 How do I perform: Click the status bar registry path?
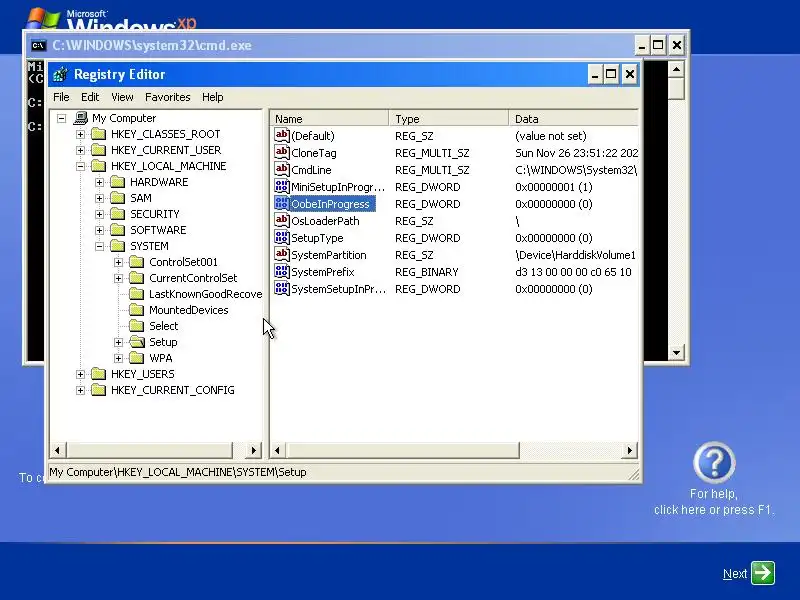[x=178, y=472]
